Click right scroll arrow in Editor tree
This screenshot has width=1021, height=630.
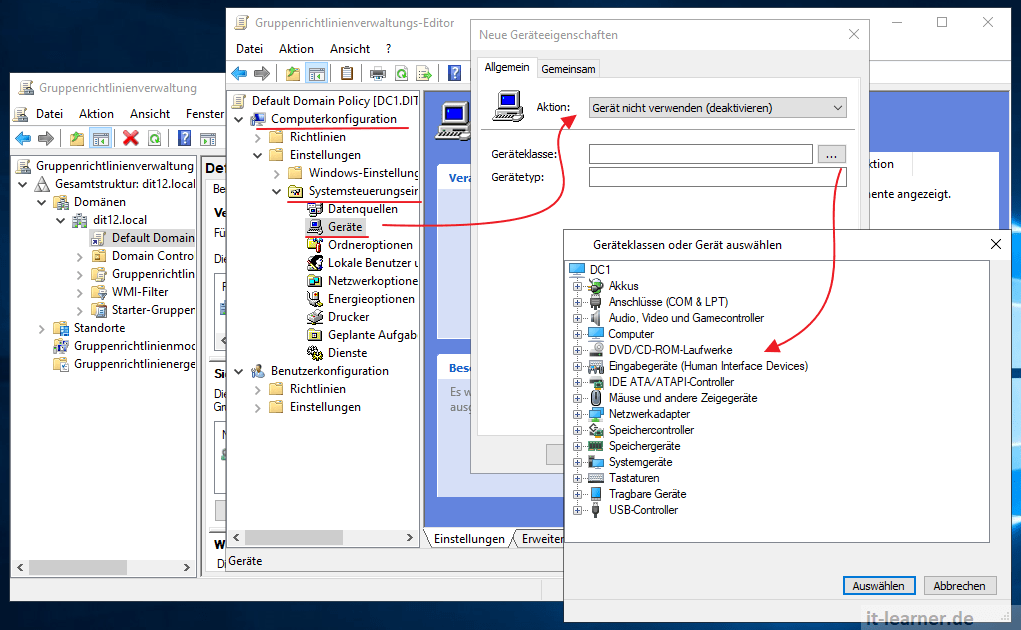[x=409, y=538]
